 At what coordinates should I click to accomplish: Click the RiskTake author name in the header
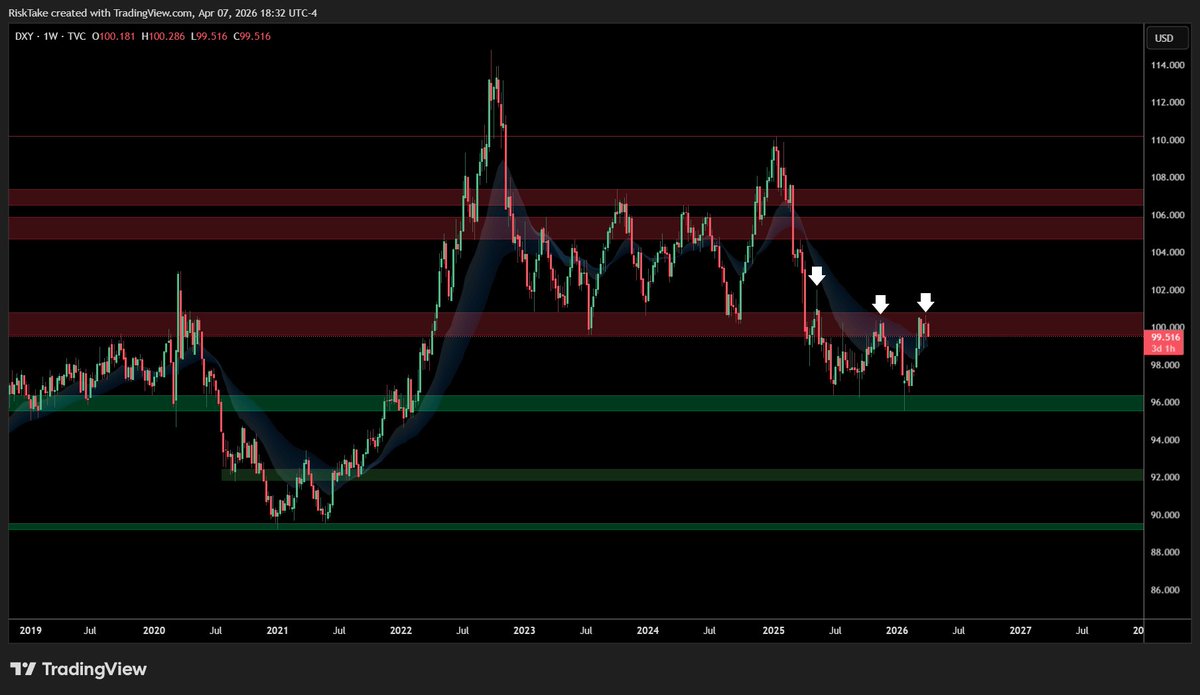26,11
